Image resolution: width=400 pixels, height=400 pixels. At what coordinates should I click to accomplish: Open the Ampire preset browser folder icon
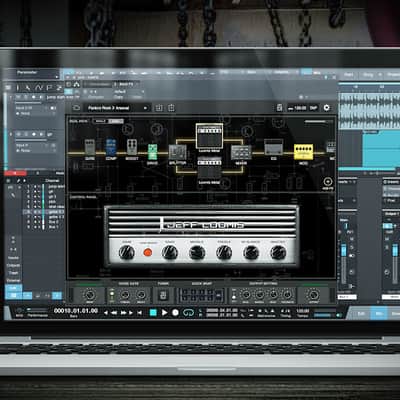(76, 108)
